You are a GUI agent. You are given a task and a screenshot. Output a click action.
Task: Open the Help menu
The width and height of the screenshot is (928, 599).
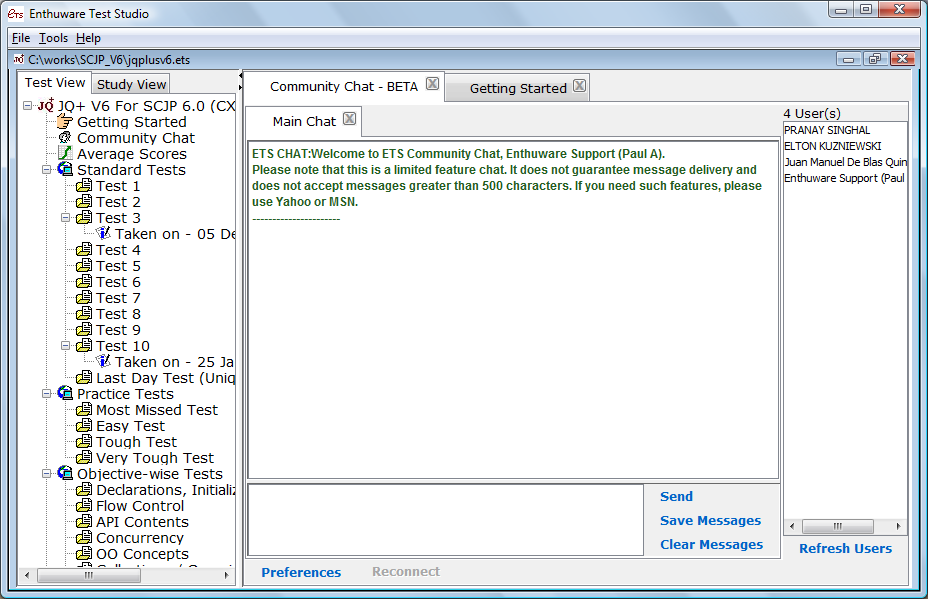coord(88,38)
